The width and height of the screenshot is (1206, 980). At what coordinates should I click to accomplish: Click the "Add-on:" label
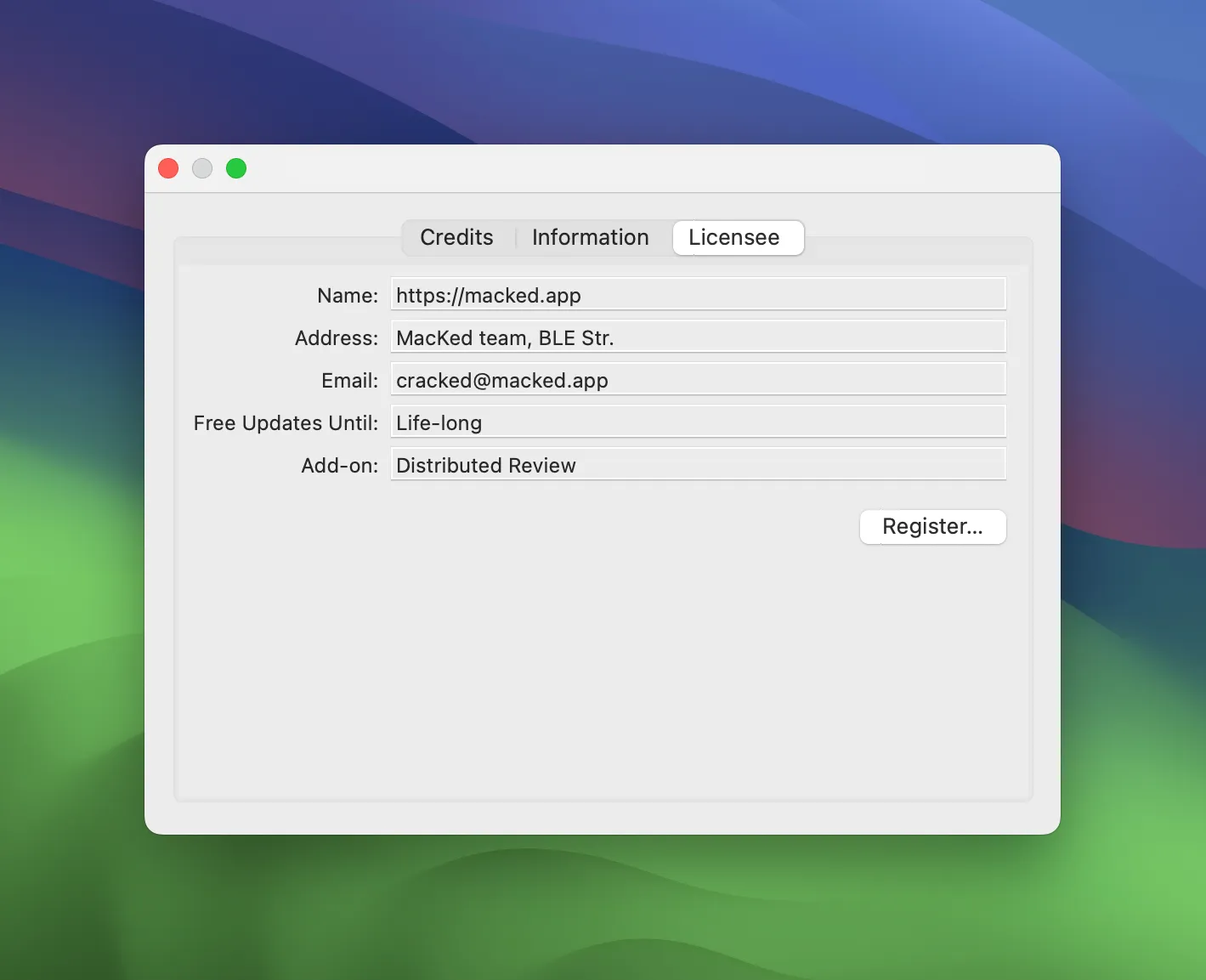point(339,466)
